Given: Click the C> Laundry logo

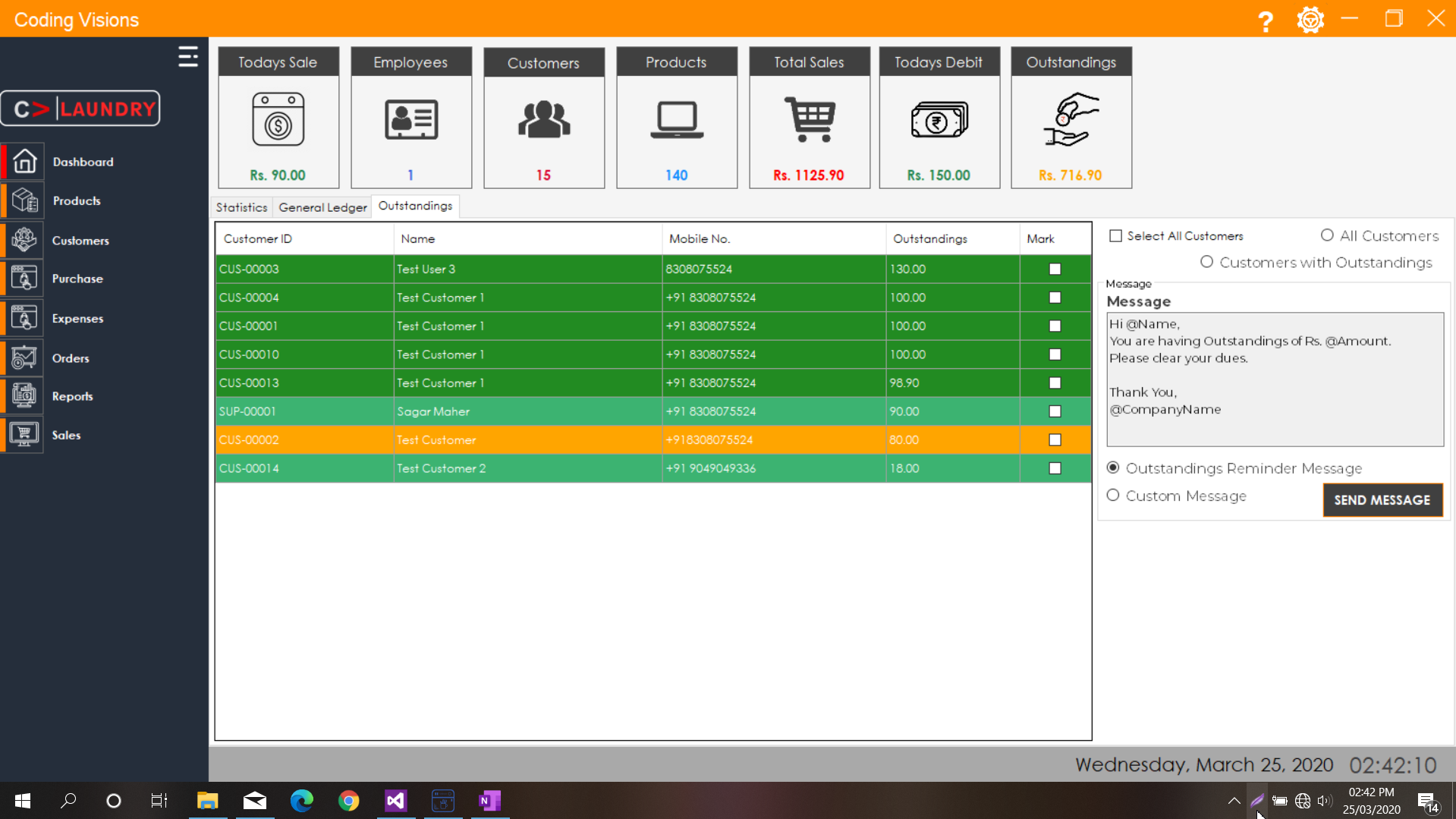Looking at the screenshot, I should point(80,109).
